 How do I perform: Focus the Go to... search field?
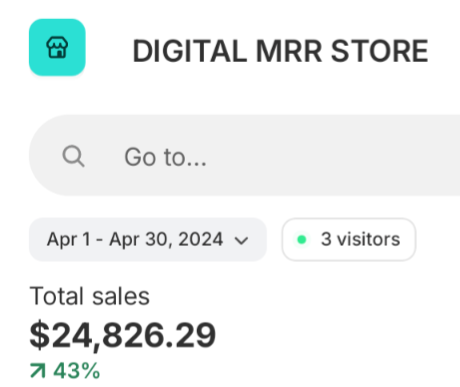[x=244, y=155]
